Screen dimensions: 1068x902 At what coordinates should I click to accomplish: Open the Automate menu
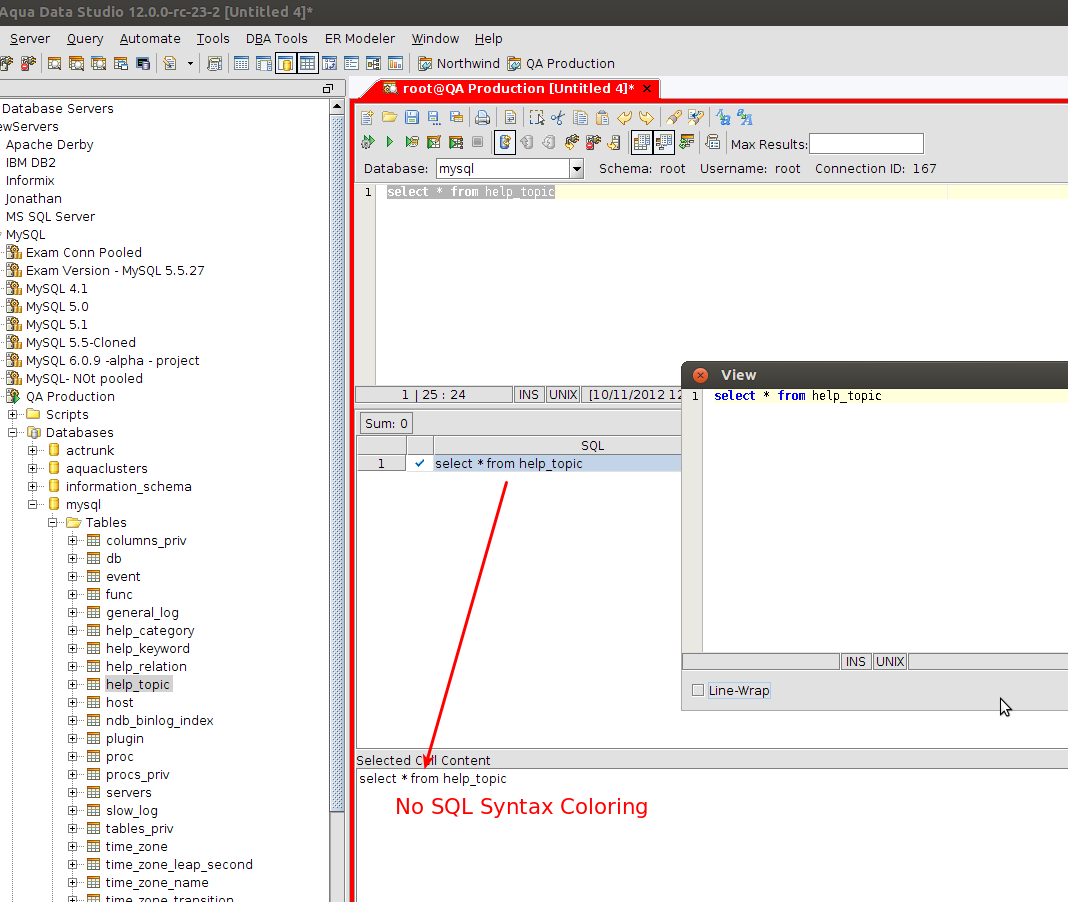[150, 39]
